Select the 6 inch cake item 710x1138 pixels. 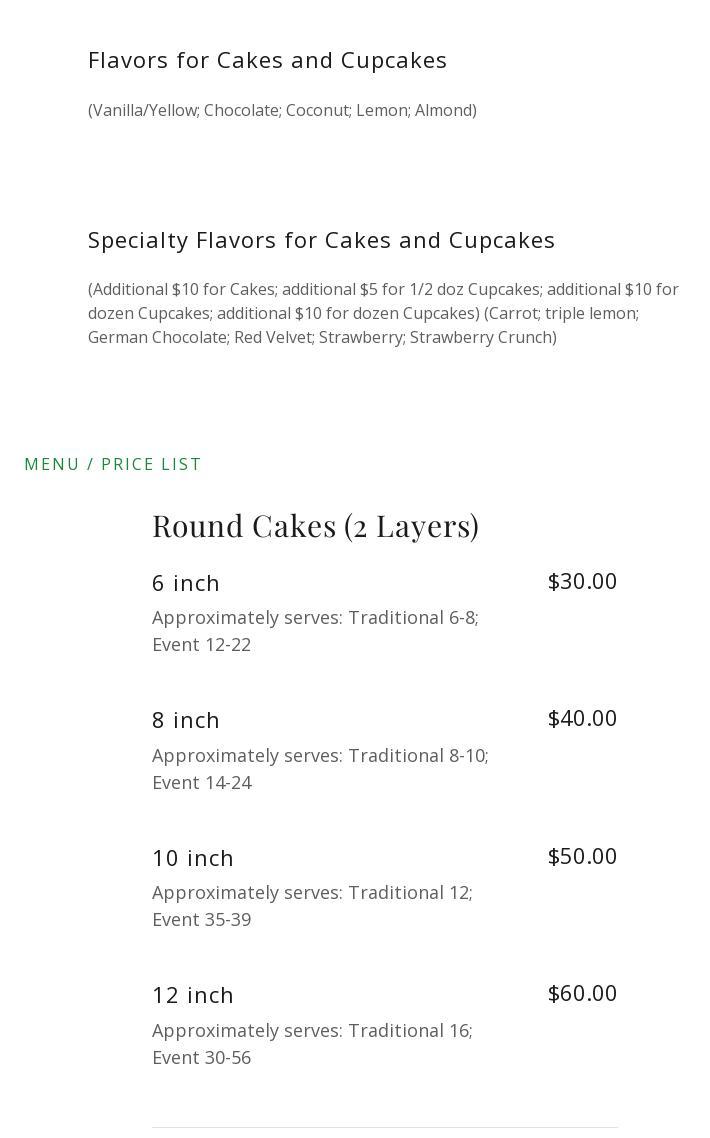click(x=186, y=583)
